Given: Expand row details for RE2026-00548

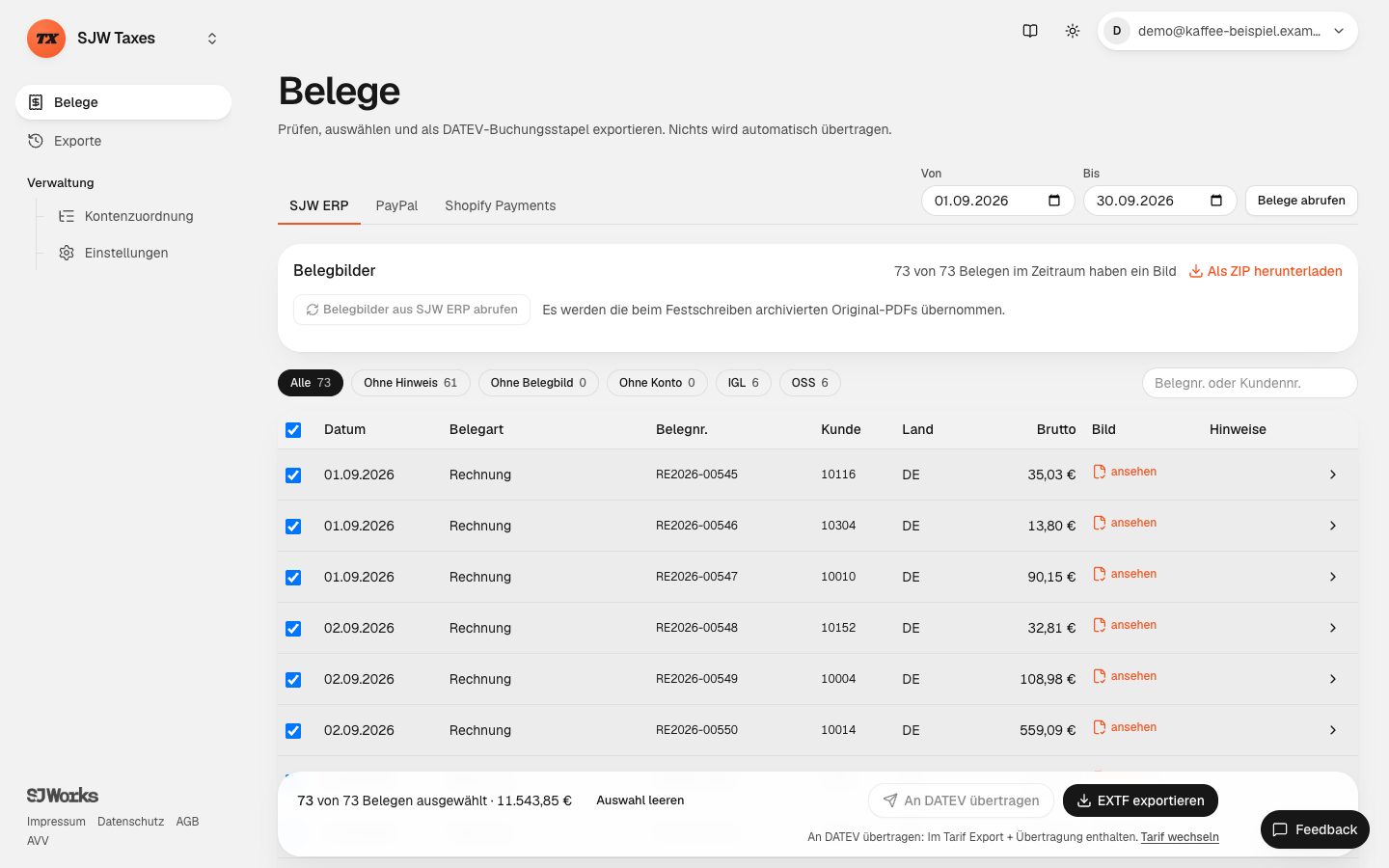Looking at the screenshot, I should point(1333,628).
